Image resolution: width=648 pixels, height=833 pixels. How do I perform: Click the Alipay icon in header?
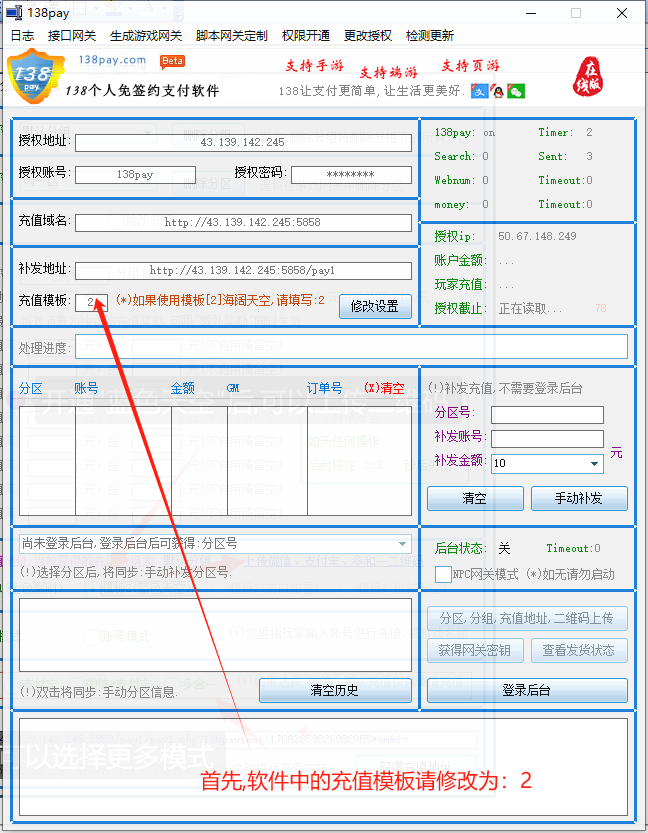pyautogui.click(x=480, y=91)
